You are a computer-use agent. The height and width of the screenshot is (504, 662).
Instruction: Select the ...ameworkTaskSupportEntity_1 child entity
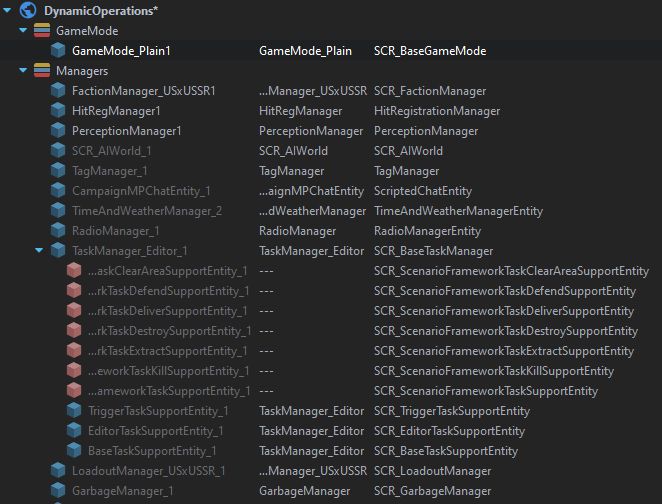(x=169, y=391)
